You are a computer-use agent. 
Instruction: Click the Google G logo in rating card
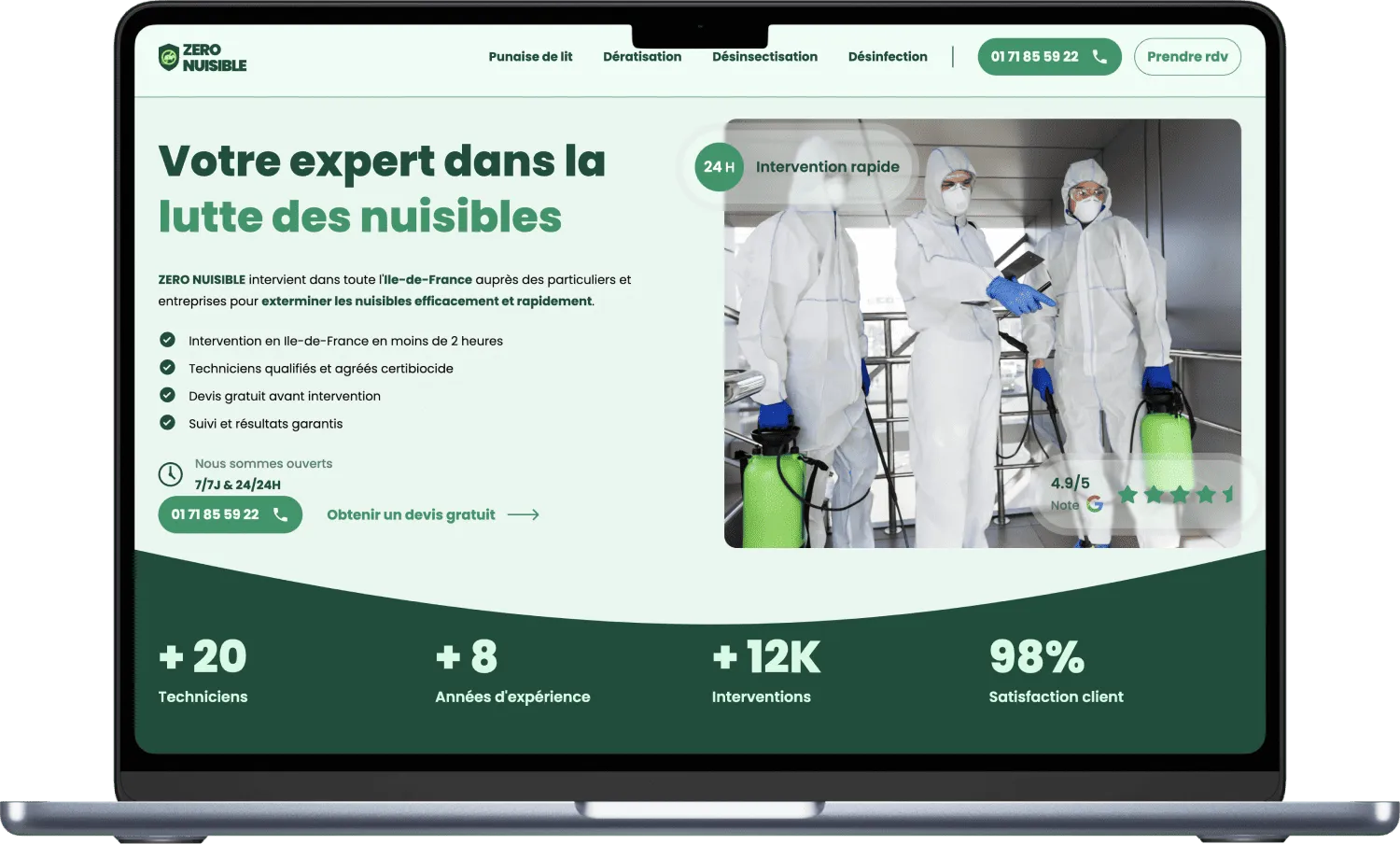[1095, 504]
